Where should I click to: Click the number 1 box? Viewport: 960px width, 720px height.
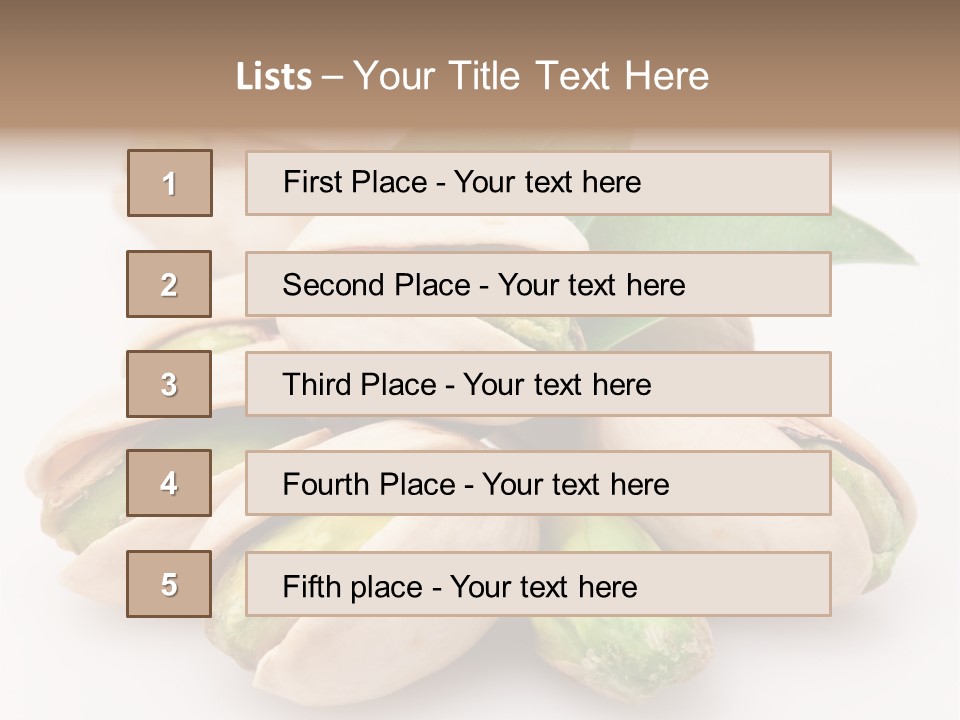170,183
